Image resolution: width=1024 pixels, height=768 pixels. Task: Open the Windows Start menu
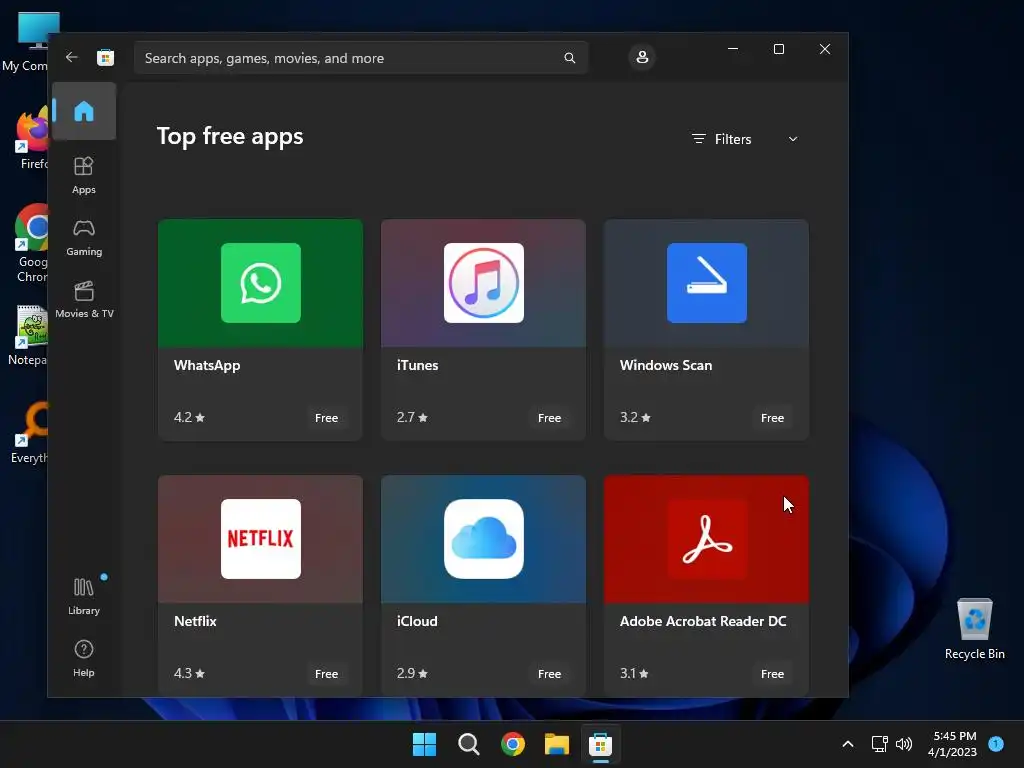point(424,744)
